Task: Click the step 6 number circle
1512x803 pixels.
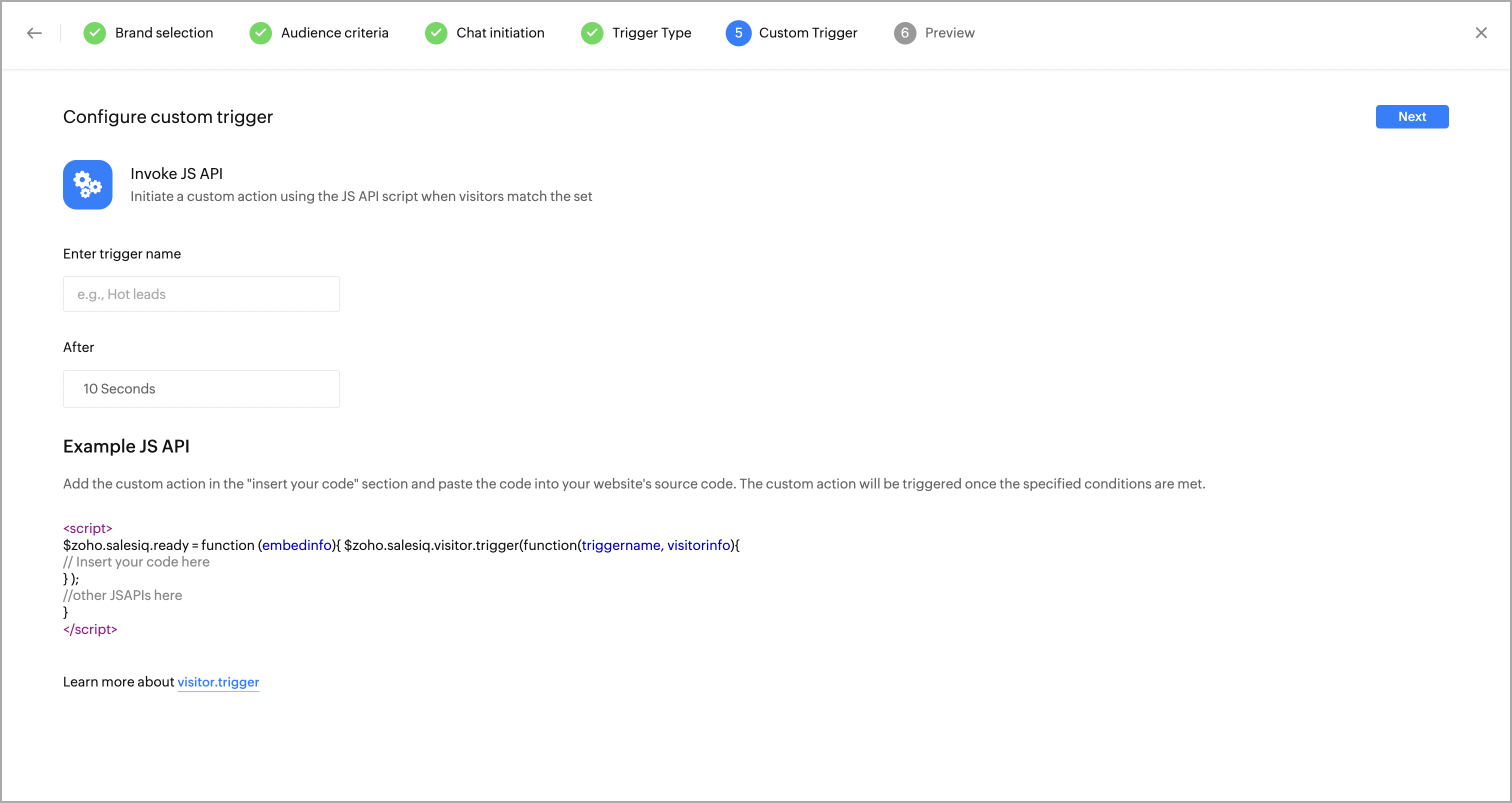Action: pos(905,33)
